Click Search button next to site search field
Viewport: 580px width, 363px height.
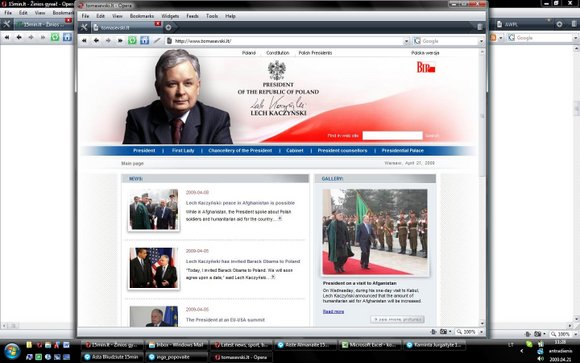tap(432, 136)
